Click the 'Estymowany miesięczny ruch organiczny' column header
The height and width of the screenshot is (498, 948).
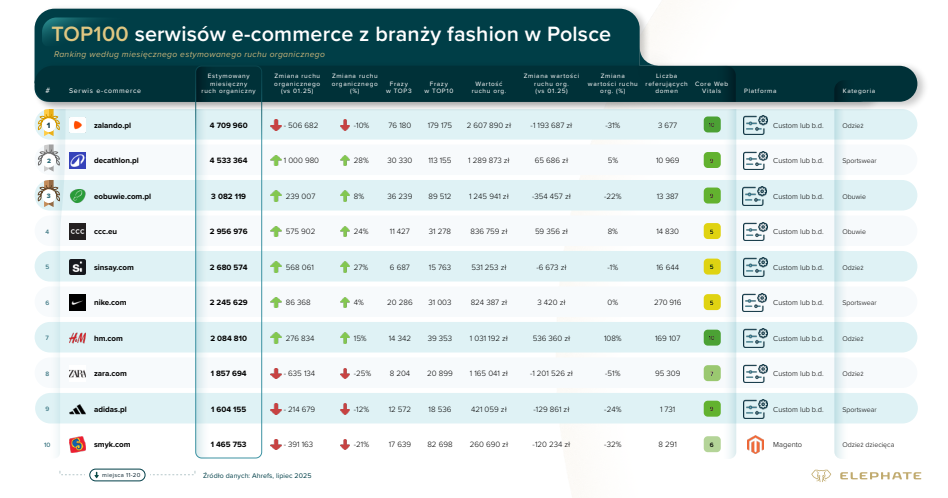tap(229, 84)
